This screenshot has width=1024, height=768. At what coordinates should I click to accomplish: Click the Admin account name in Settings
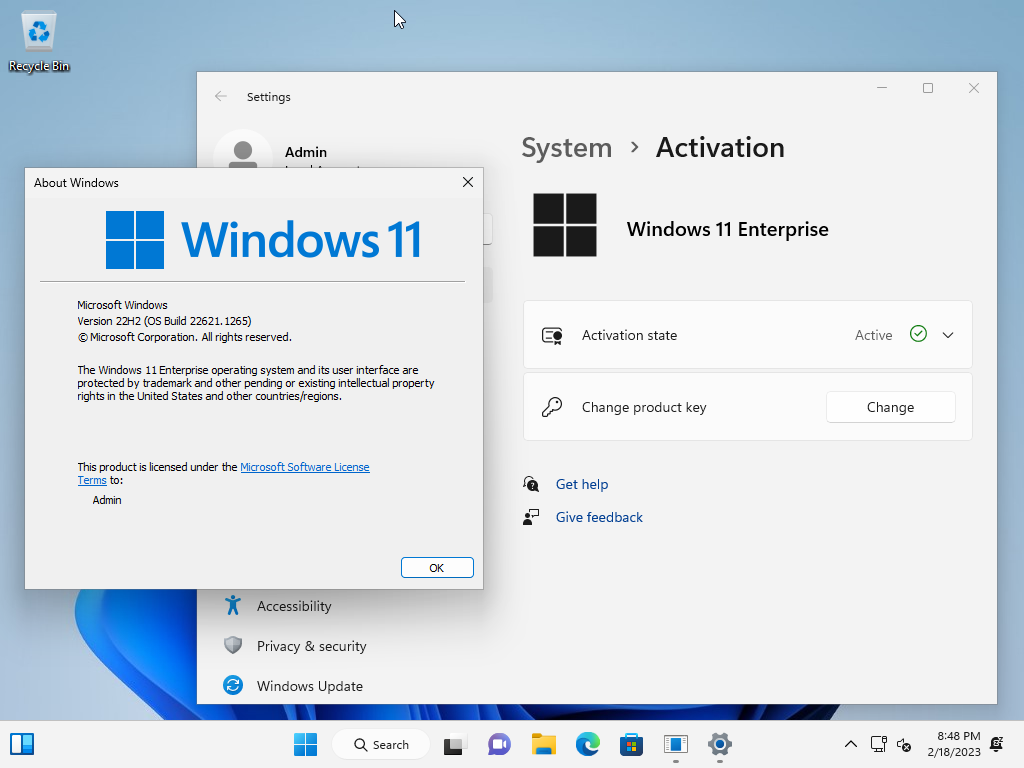tap(306, 152)
